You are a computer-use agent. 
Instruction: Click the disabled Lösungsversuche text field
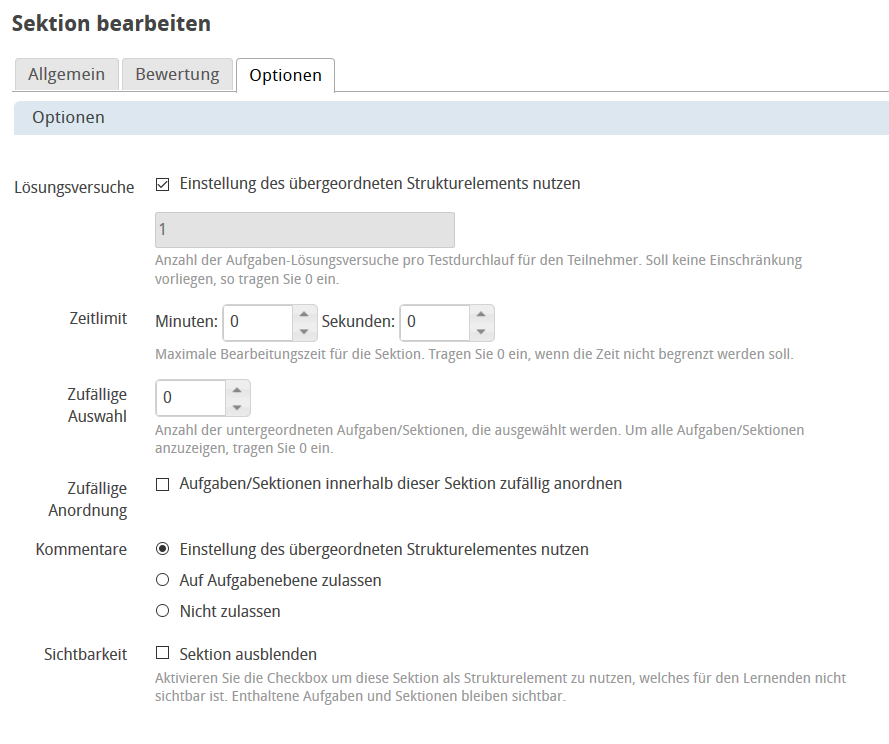click(305, 230)
